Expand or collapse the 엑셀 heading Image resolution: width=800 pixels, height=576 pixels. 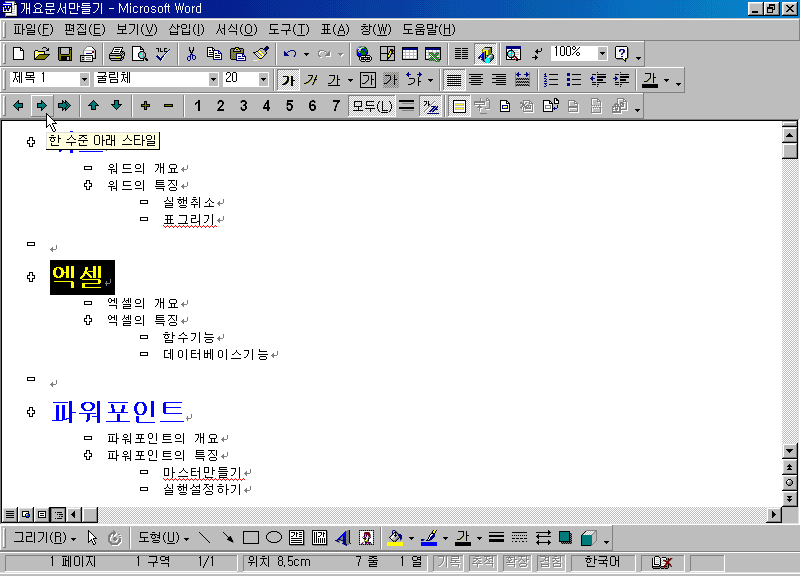pyautogui.click(x=31, y=277)
